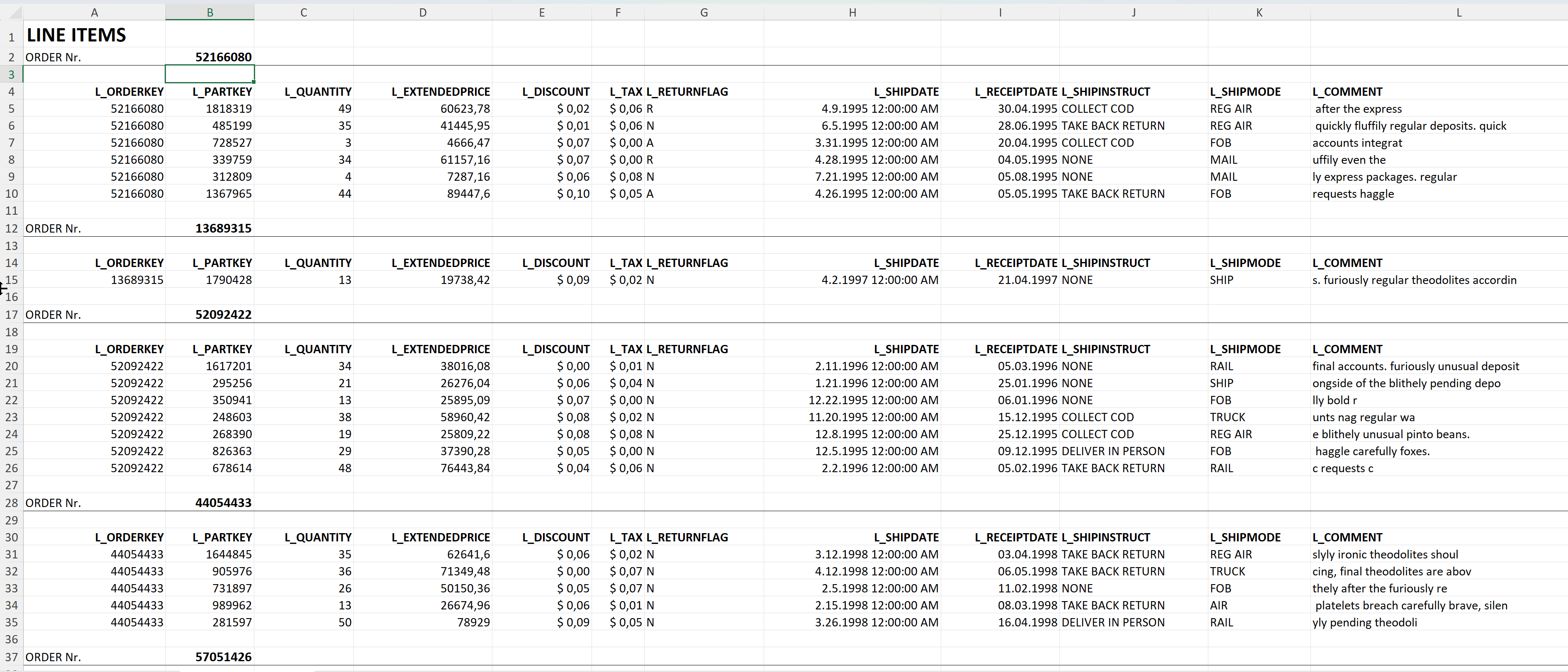Image resolution: width=1568 pixels, height=672 pixels.
Task: Select column B header
Action: (x=210, y=12)
